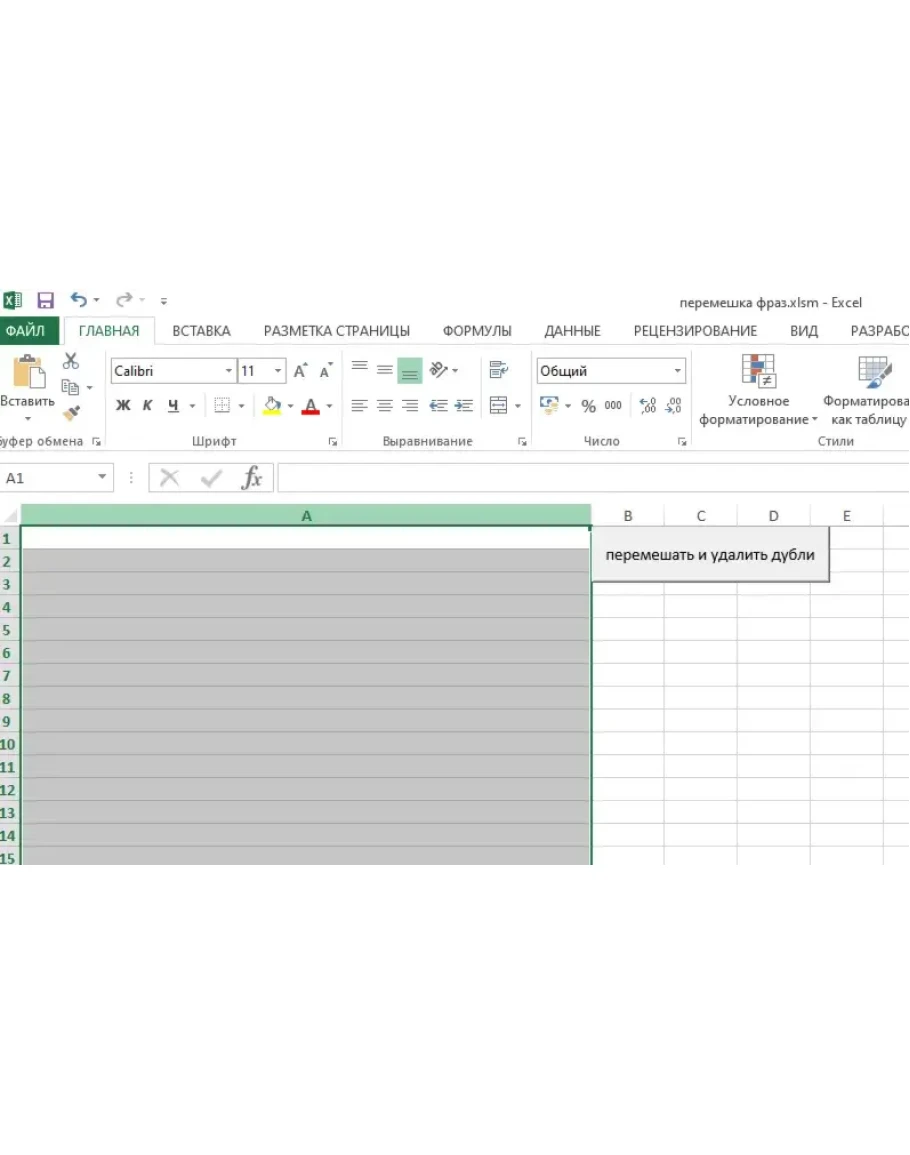Viewport: 910px width, 1155px height.
Task: Open the fill color palette arrow
Action: click(x=290, y=405)
